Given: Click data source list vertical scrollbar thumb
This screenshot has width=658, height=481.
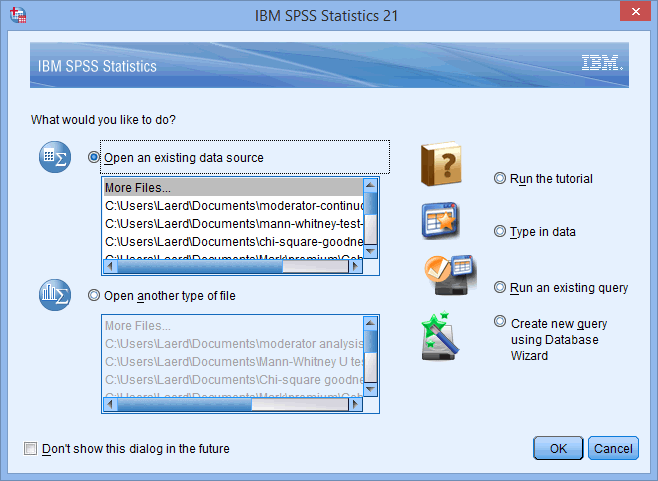Looking at the screenshot, I should pyautogui.click(x=371, y=204).
